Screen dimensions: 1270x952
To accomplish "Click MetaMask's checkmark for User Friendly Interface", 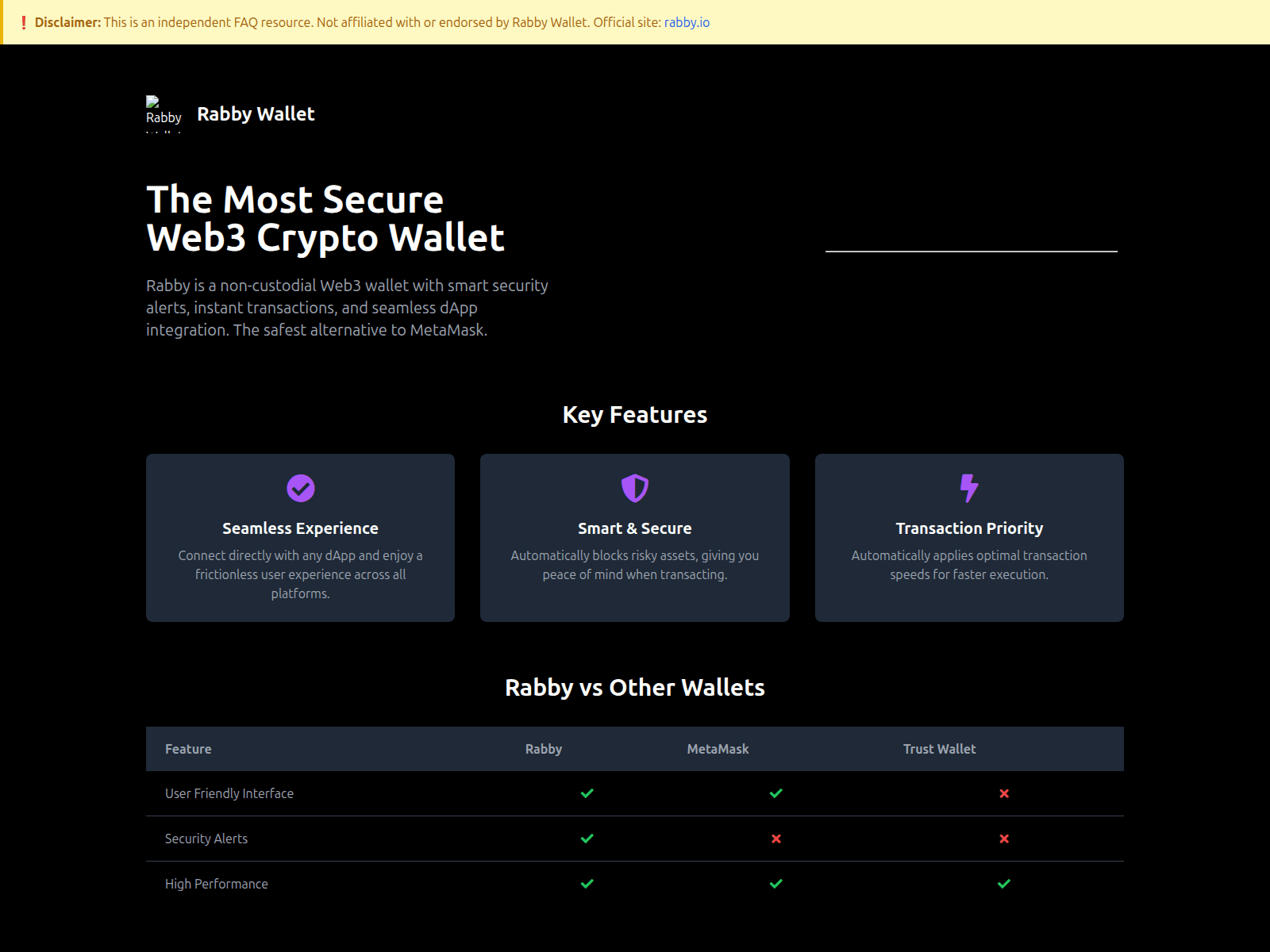I will [x=775, y=793].
